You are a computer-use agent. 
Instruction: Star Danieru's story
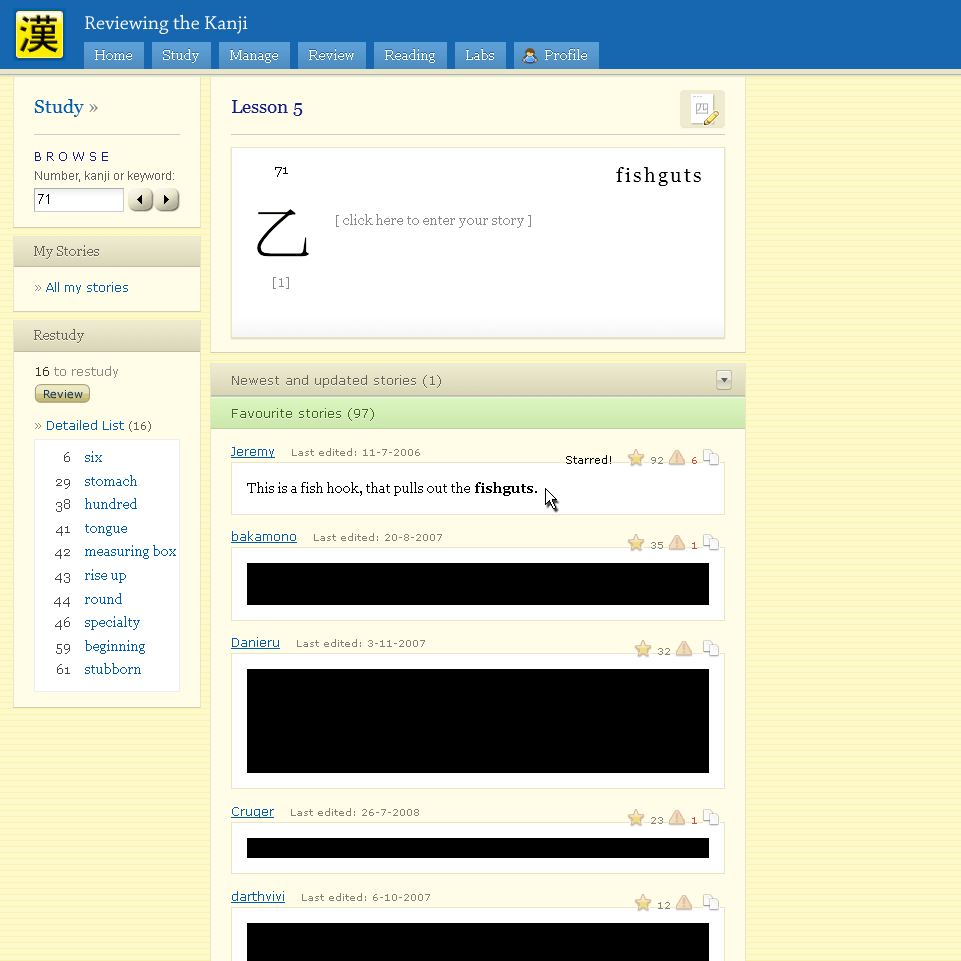(x=643, y=649)
